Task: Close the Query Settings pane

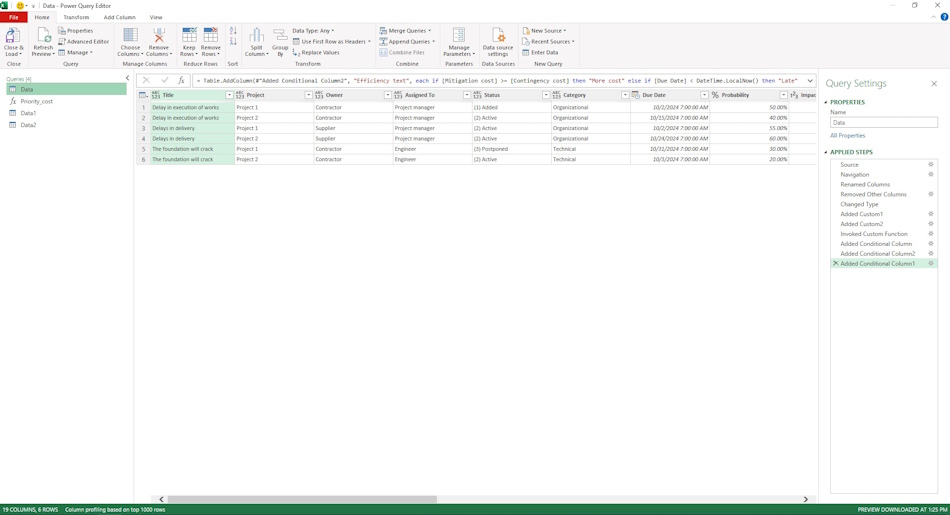Action: (x=934, y=84)
